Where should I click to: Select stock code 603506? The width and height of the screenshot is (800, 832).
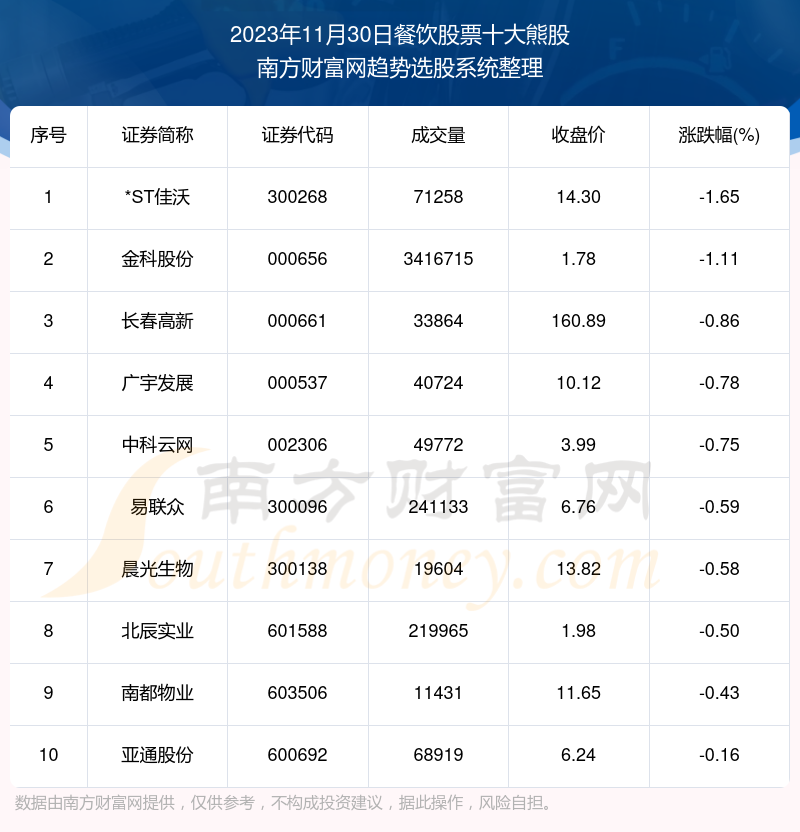pyautogui.click(x=297, y=693)
